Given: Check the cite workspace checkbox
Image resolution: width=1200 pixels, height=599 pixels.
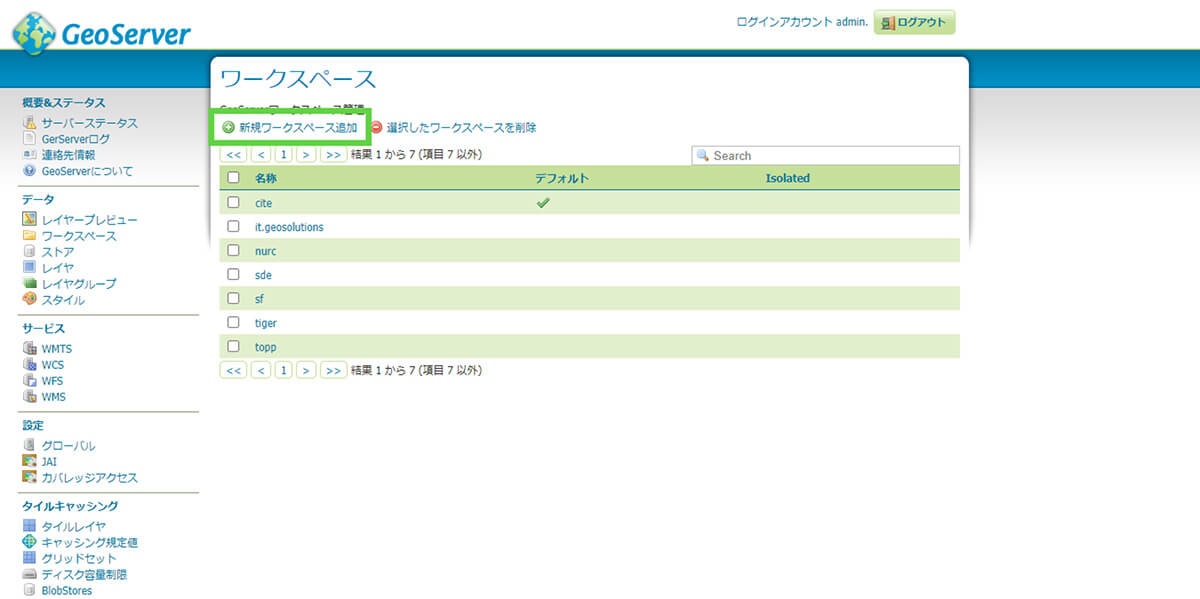Looking at the screenshot, I should click(x=234, y=202).
